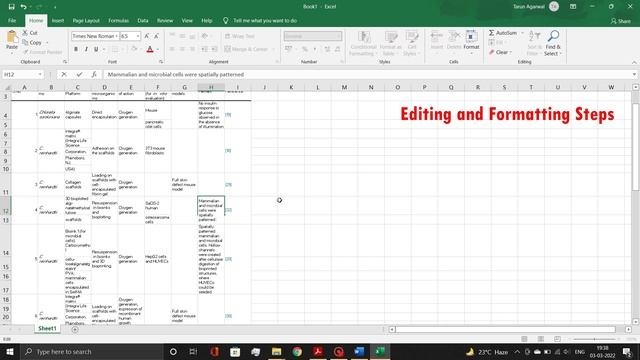Viewport: 640px width, 360px height.
Task: Click into the formula bar text
Action: (x=176, y=74)
